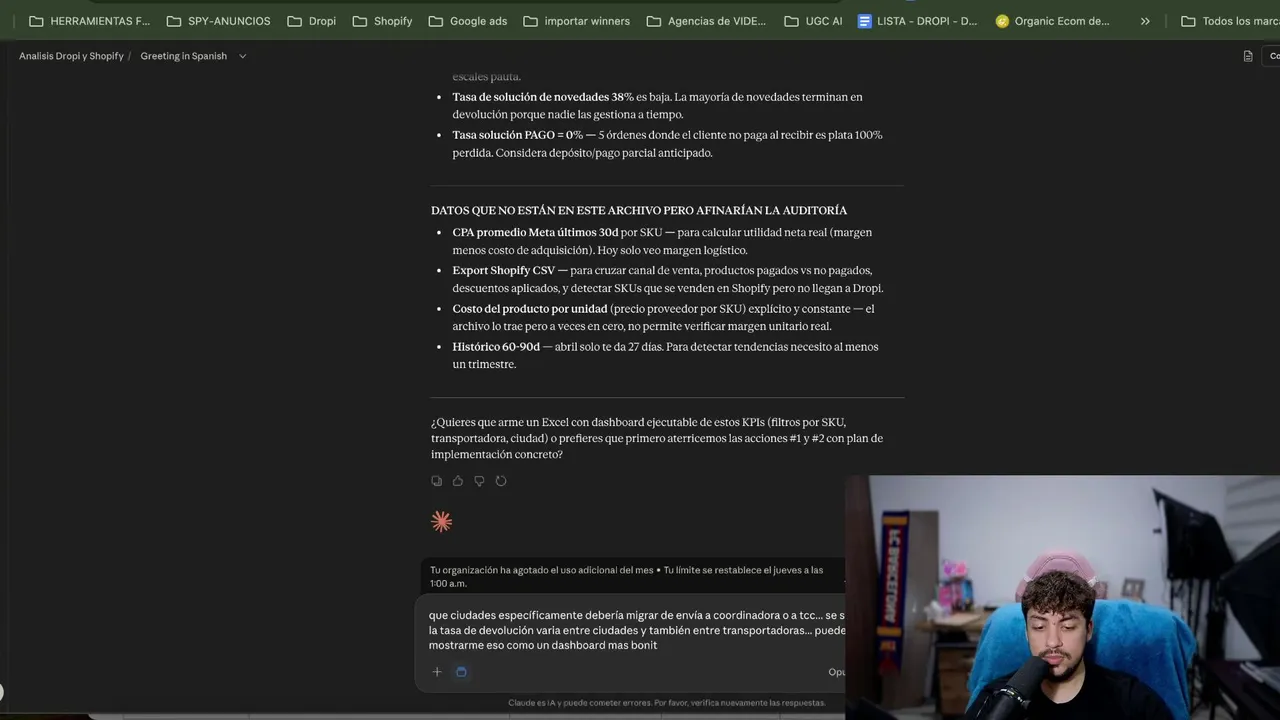The image size is (1280, 720).
Task: Click the usage limit notice banner
Action: 630,576
